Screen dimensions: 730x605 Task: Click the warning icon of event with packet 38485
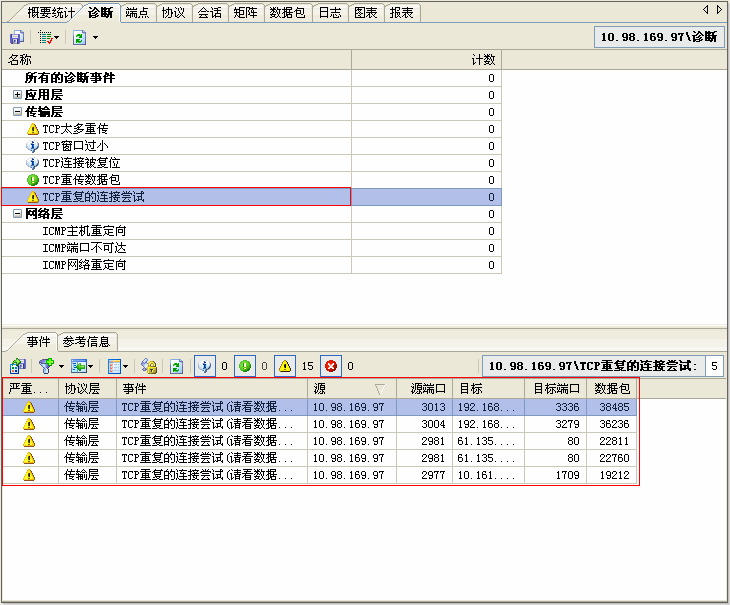[x=29, y=407]
